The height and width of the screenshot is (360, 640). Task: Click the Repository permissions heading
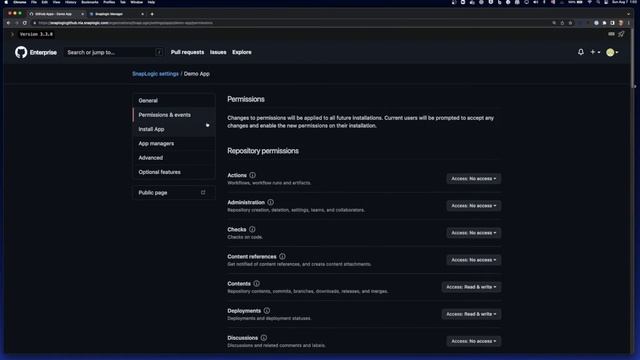(263, 151)
